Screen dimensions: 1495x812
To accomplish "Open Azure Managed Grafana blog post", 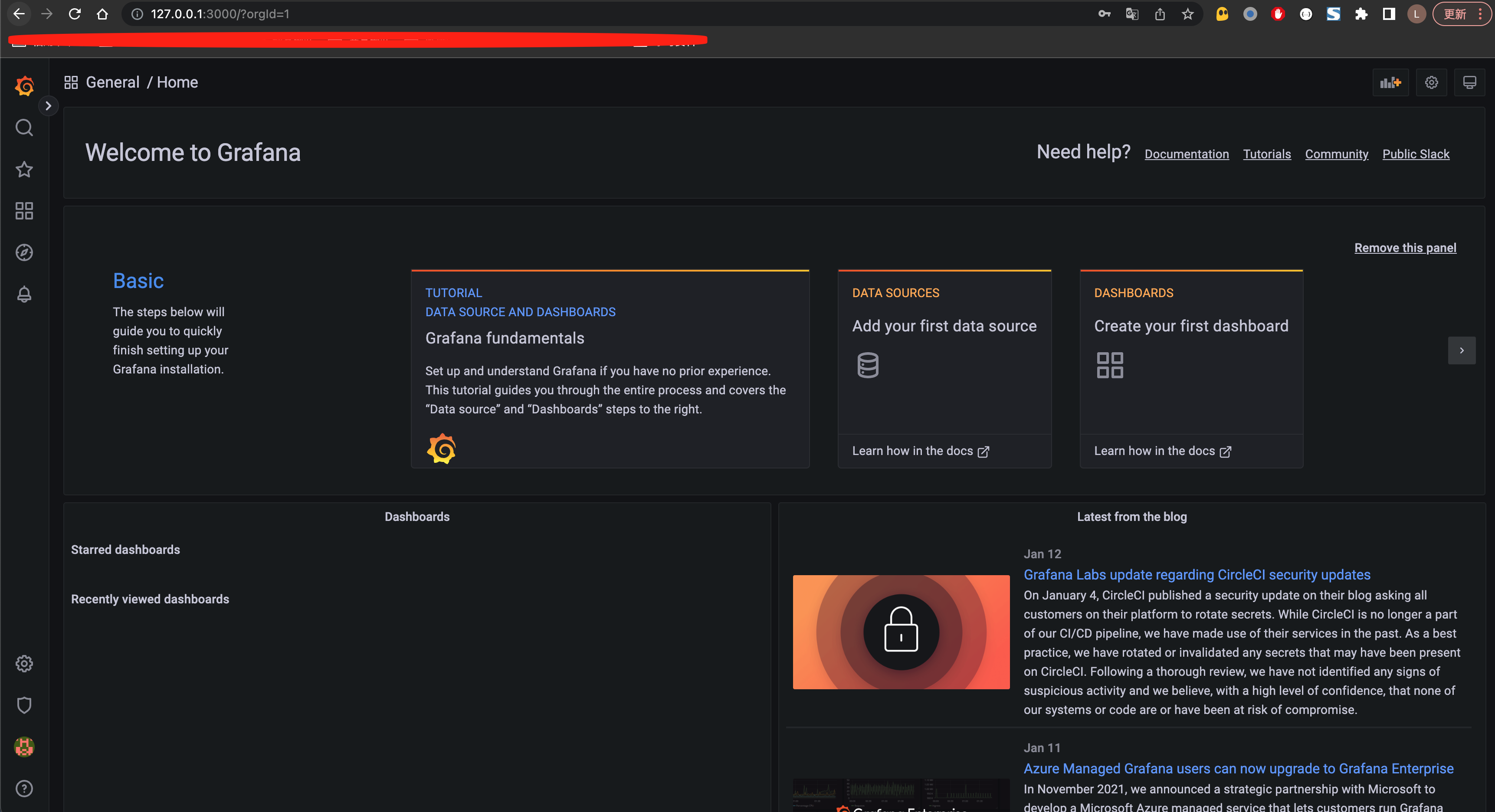I will point(1239,769).
